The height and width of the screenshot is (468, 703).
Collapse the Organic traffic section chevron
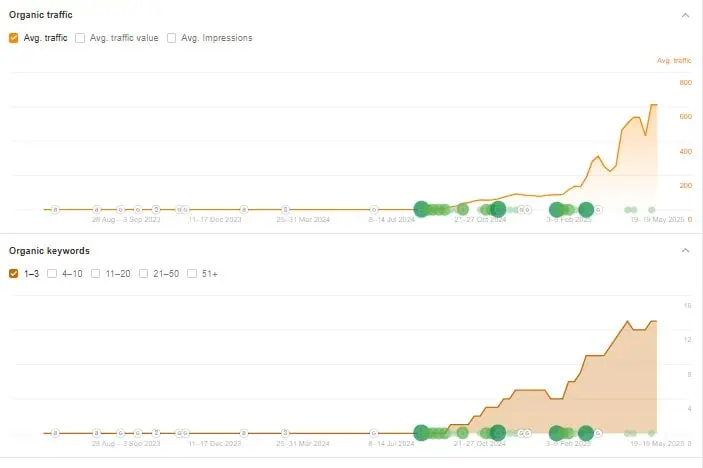(x=685, y=15)
